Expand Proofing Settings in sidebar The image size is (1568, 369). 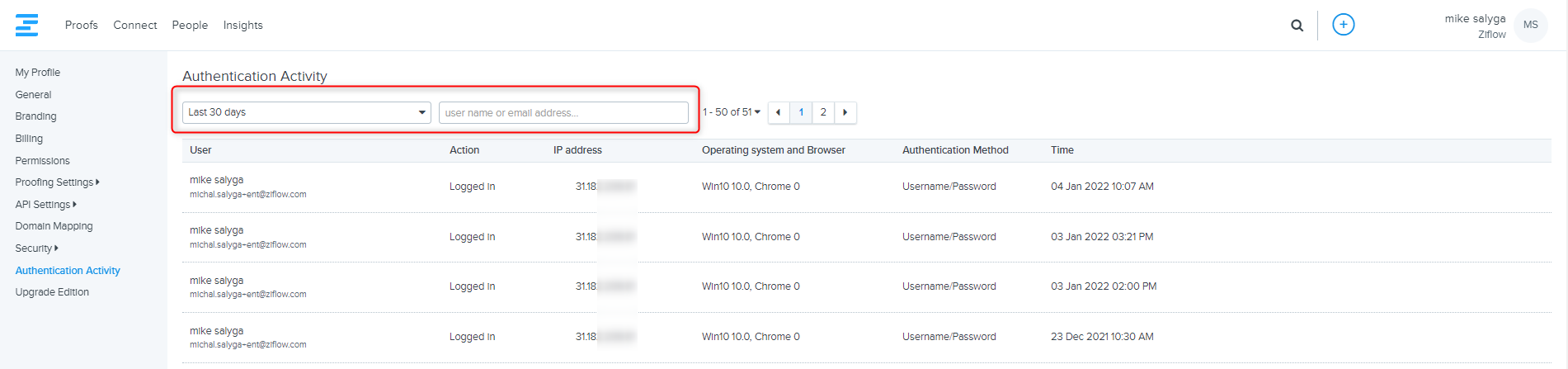[x=57, y=182]
